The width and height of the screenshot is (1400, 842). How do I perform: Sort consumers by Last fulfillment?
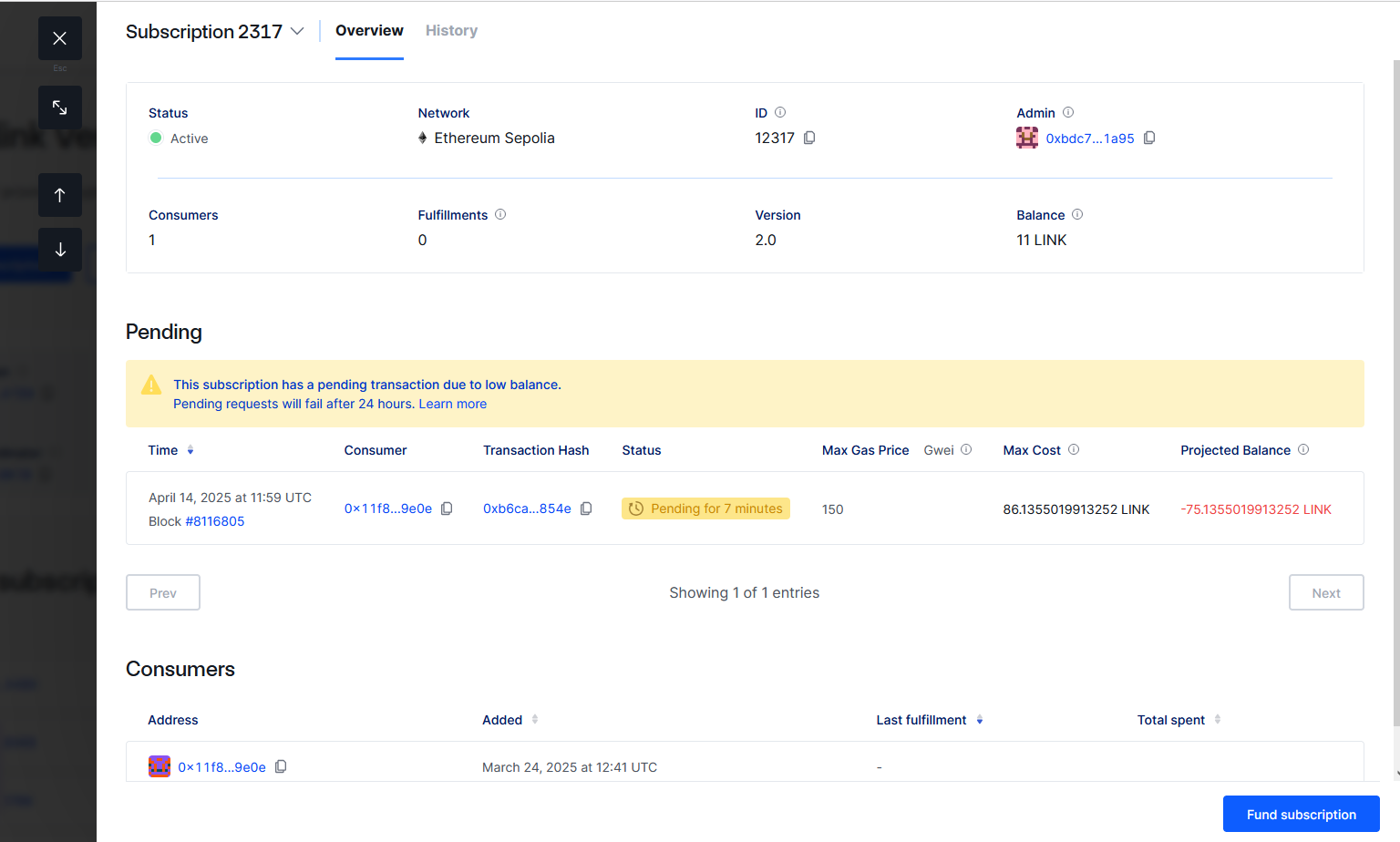tap(980, 720)
